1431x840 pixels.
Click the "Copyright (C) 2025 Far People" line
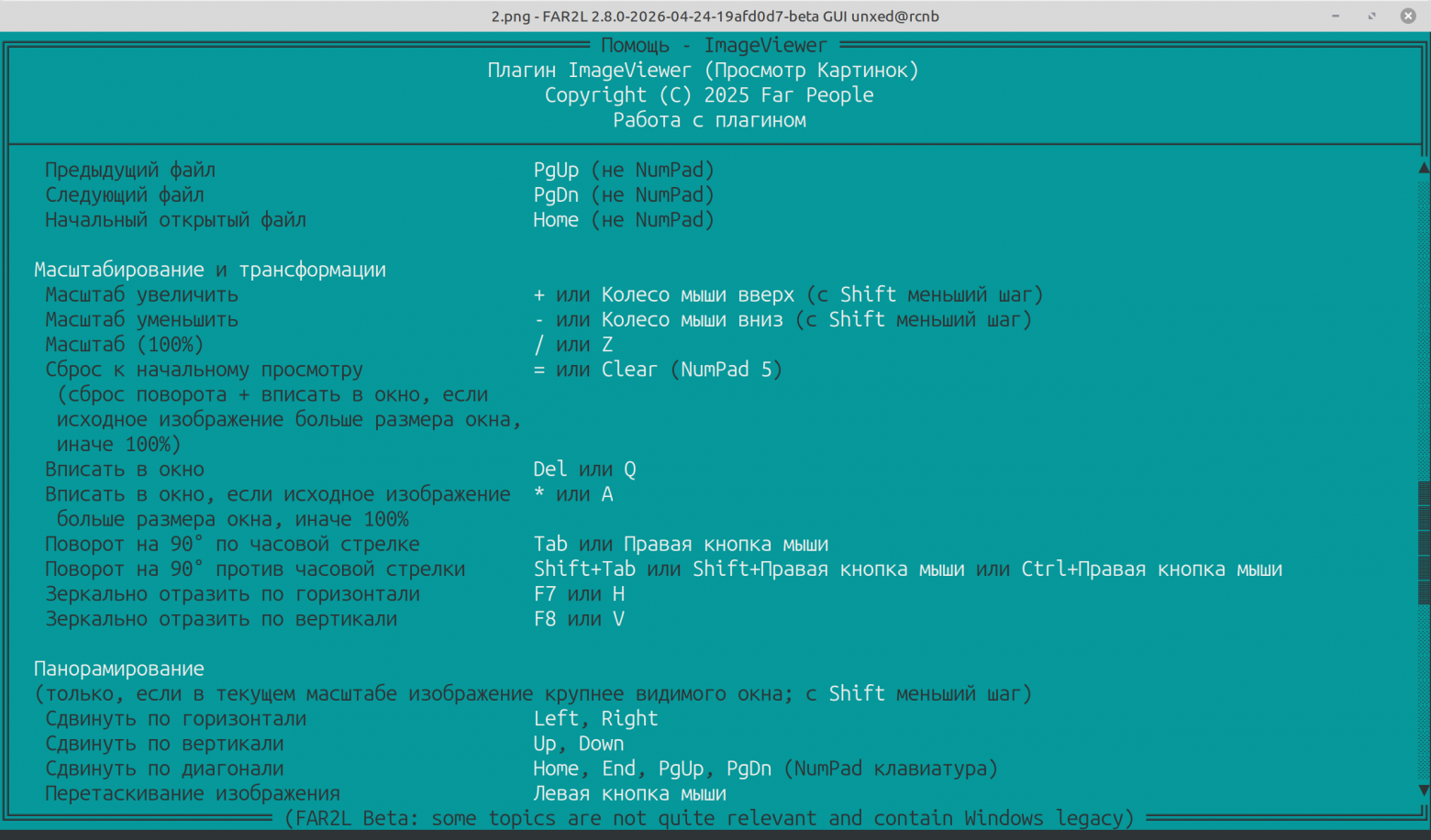click(x=709, y=95)
